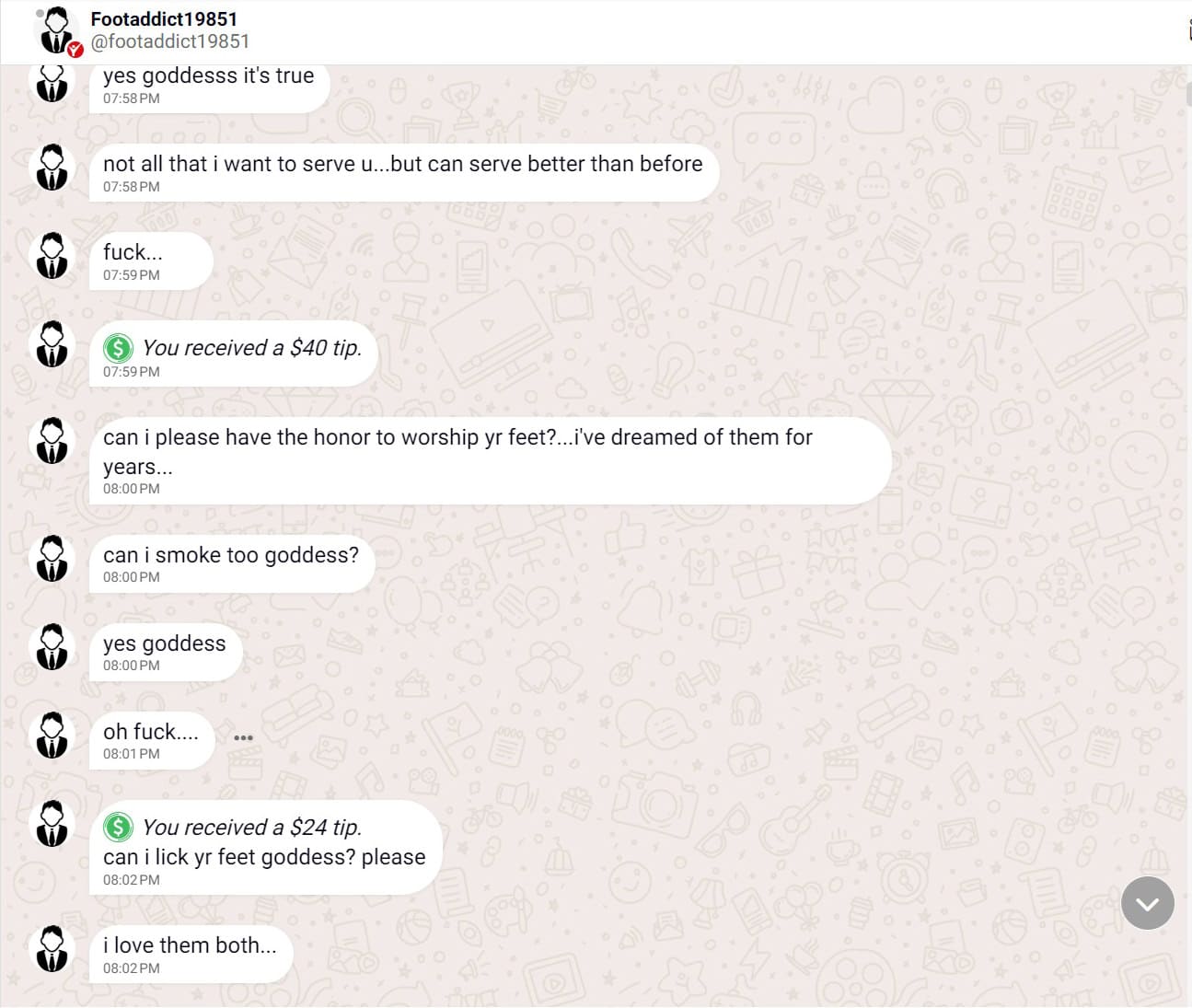Click avatar beside 'can i smoke too goddess?'

click(52, 559)
